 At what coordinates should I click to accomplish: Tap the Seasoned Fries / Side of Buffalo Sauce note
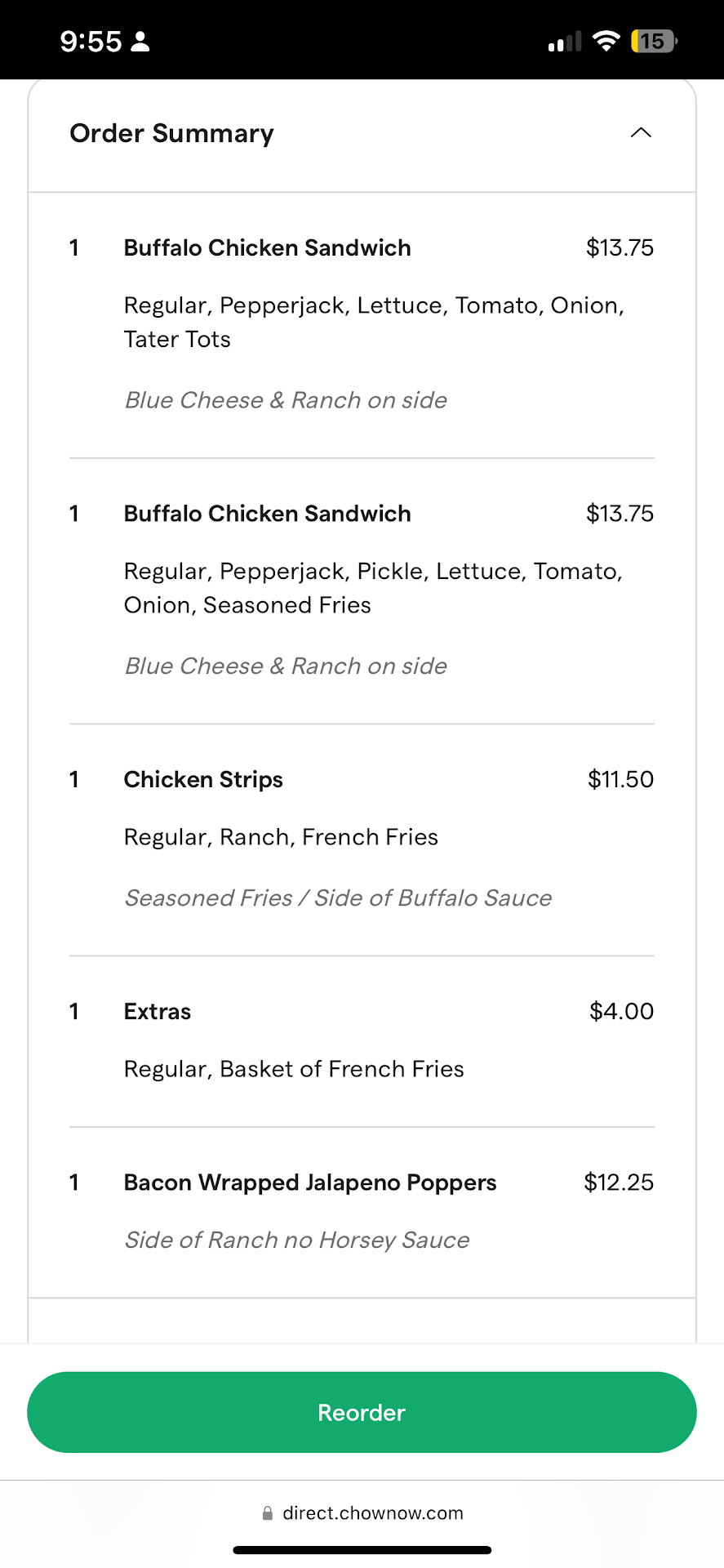(338, 898)
